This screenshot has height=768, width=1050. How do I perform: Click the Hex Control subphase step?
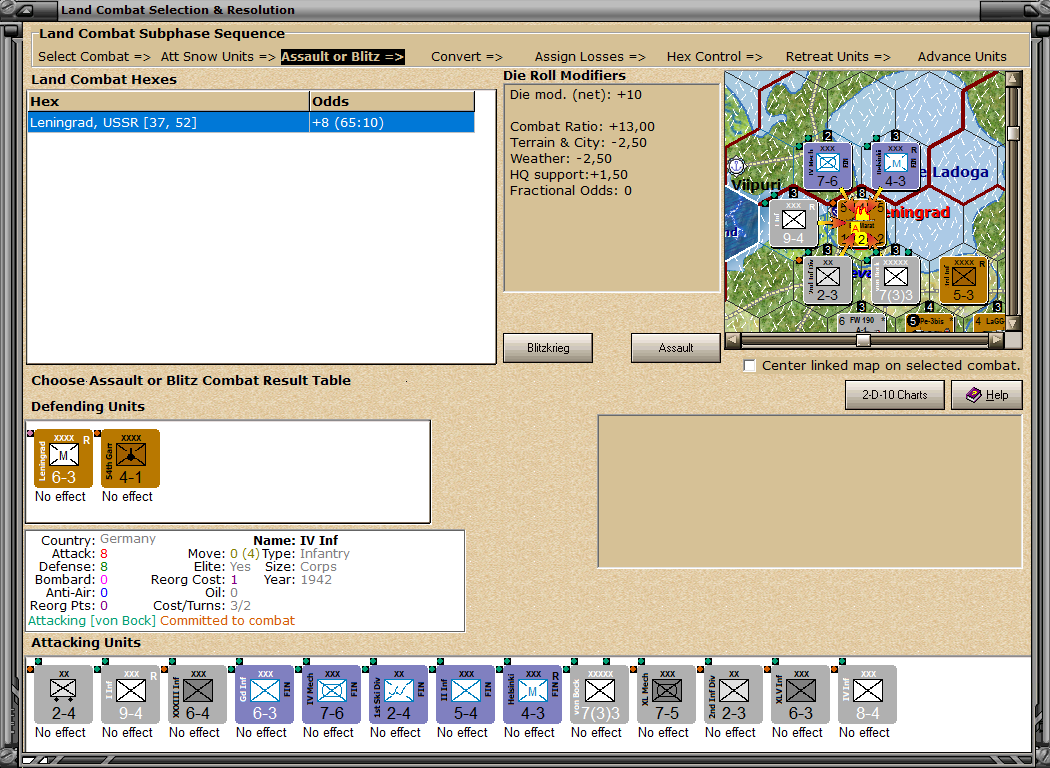[x=715, y=57]
